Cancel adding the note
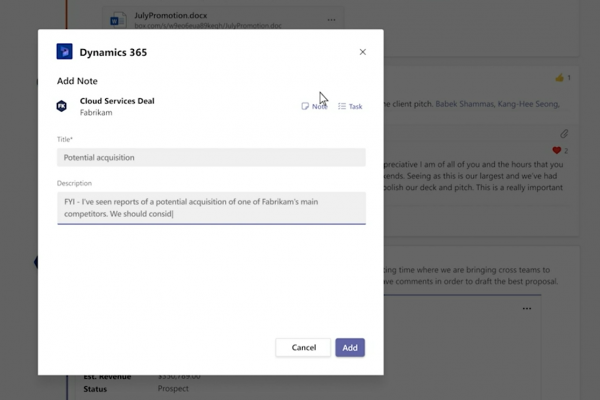Viewport: 600px width, 400px height. pyautogui.click(x=303, y=348)
